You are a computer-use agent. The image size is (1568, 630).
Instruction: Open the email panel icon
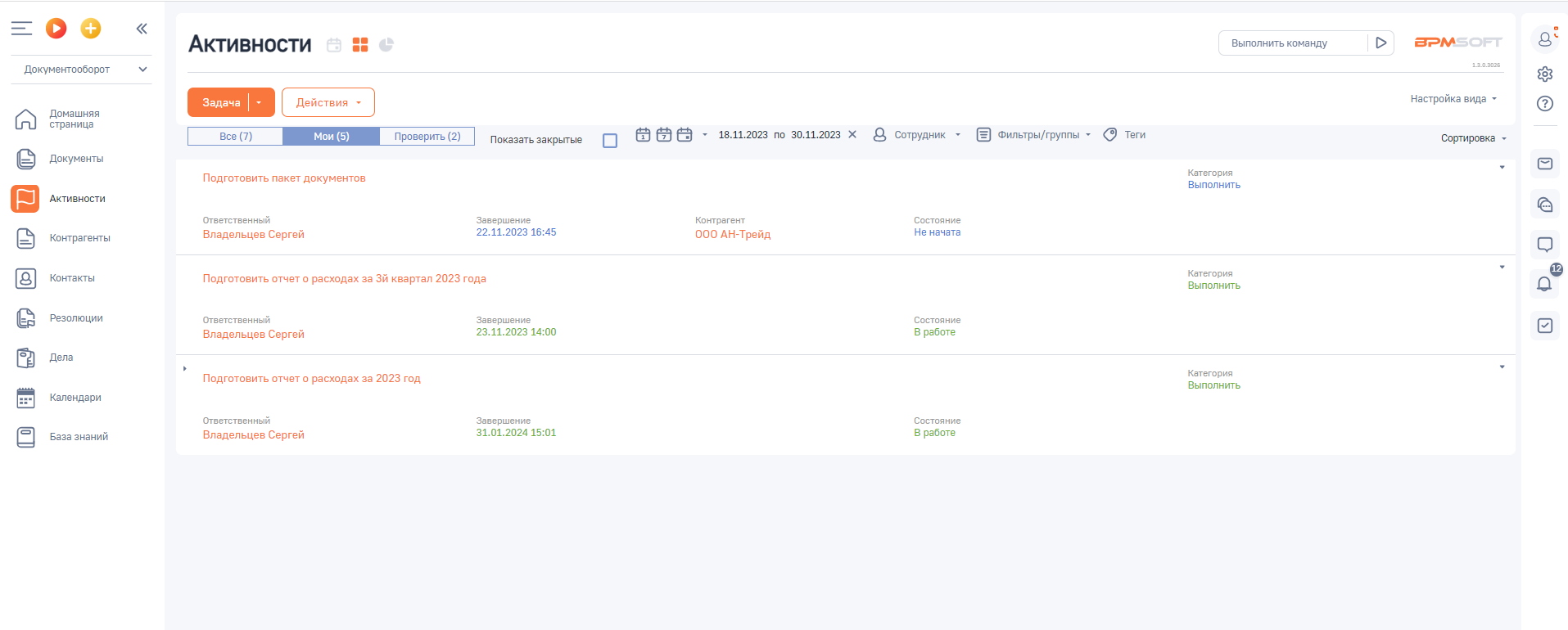pos(1545,164)
